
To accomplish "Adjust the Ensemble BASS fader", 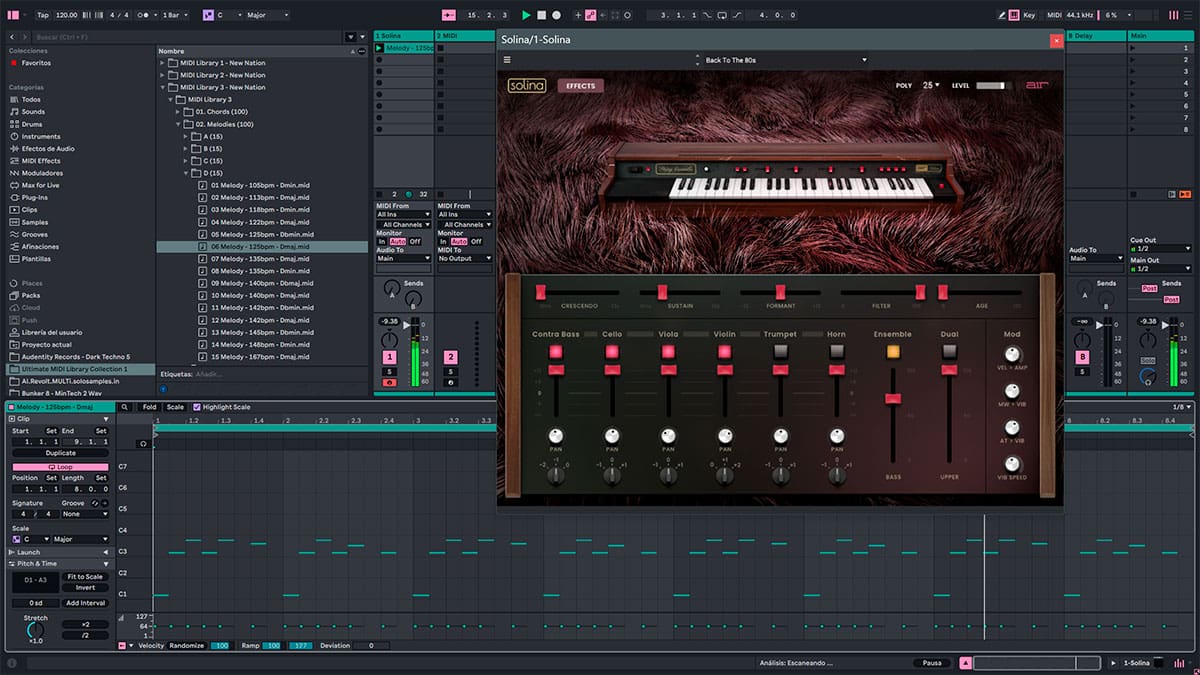I will (x=892, y=399).
